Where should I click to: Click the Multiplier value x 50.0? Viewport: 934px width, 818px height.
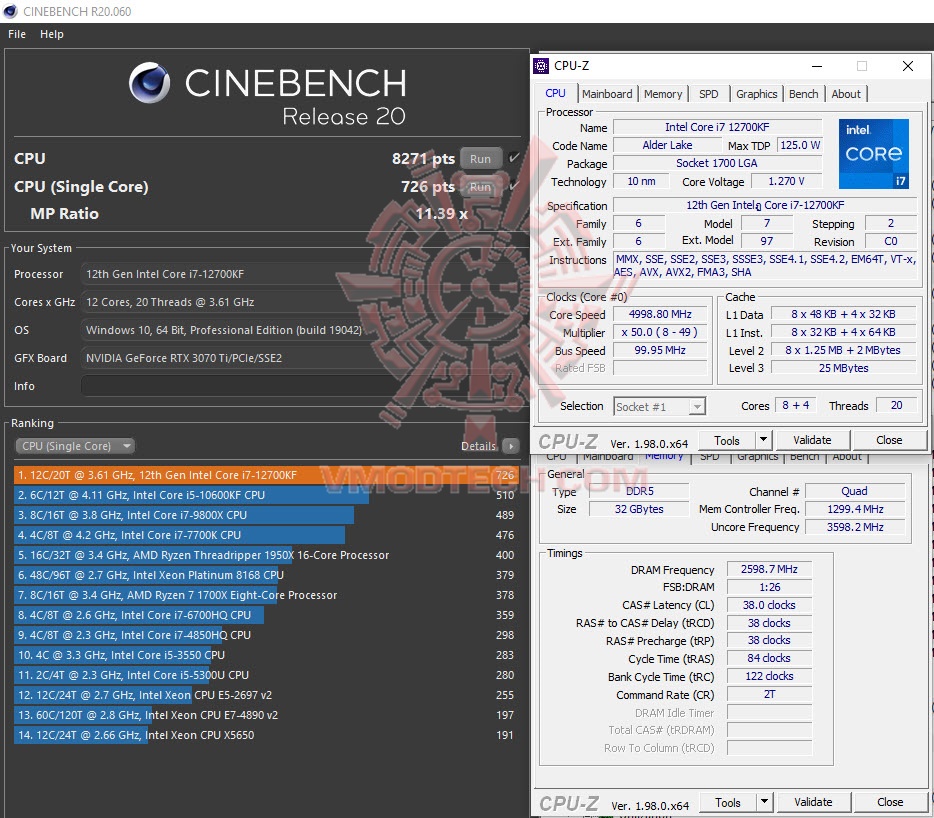click(660, 332)
